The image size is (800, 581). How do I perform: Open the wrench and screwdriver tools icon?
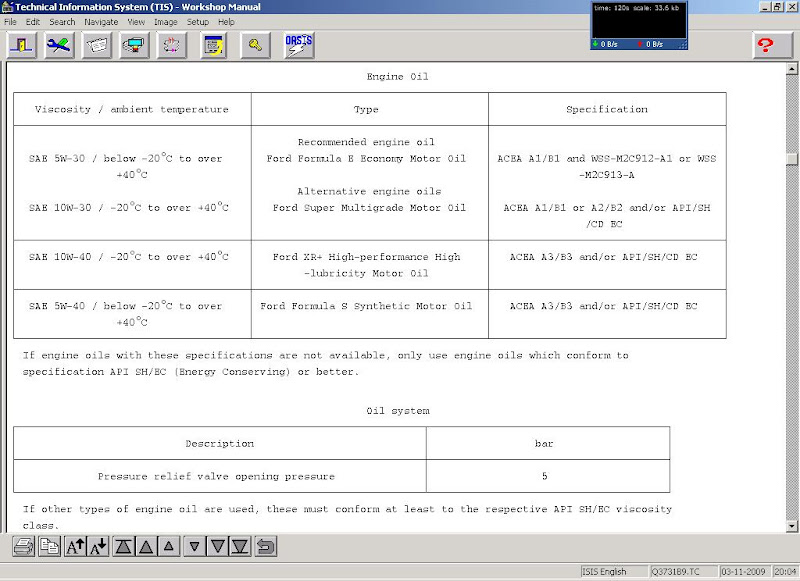(59, 45)
